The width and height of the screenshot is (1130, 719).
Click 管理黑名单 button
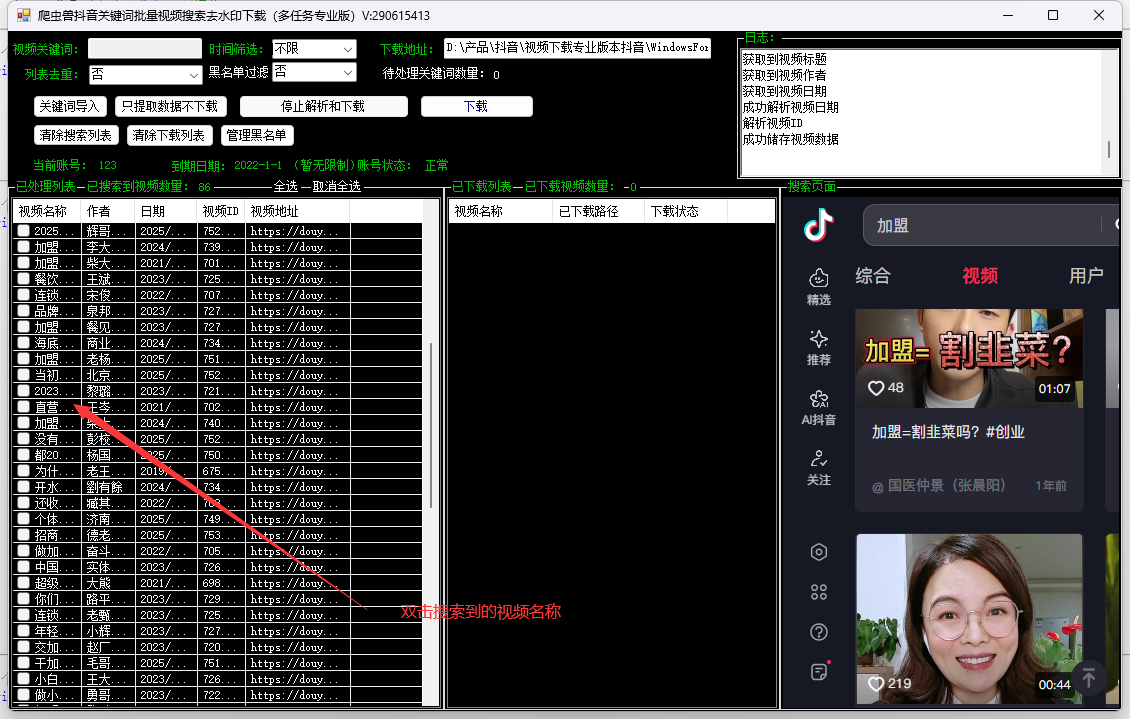tap(258, 135)
